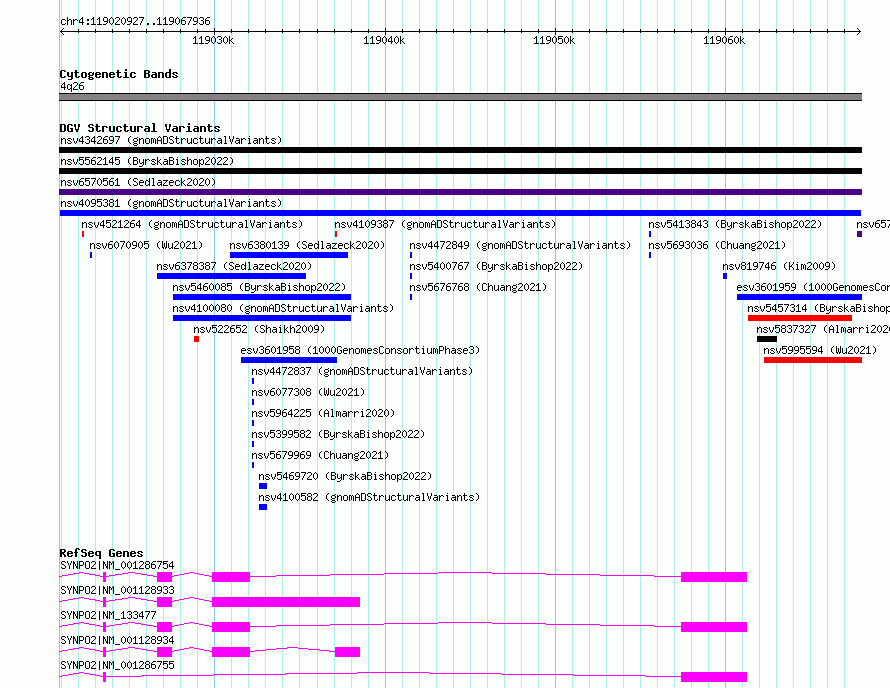
Task: Select the nsv5837327 Almarri label
Action: point(822,329)
